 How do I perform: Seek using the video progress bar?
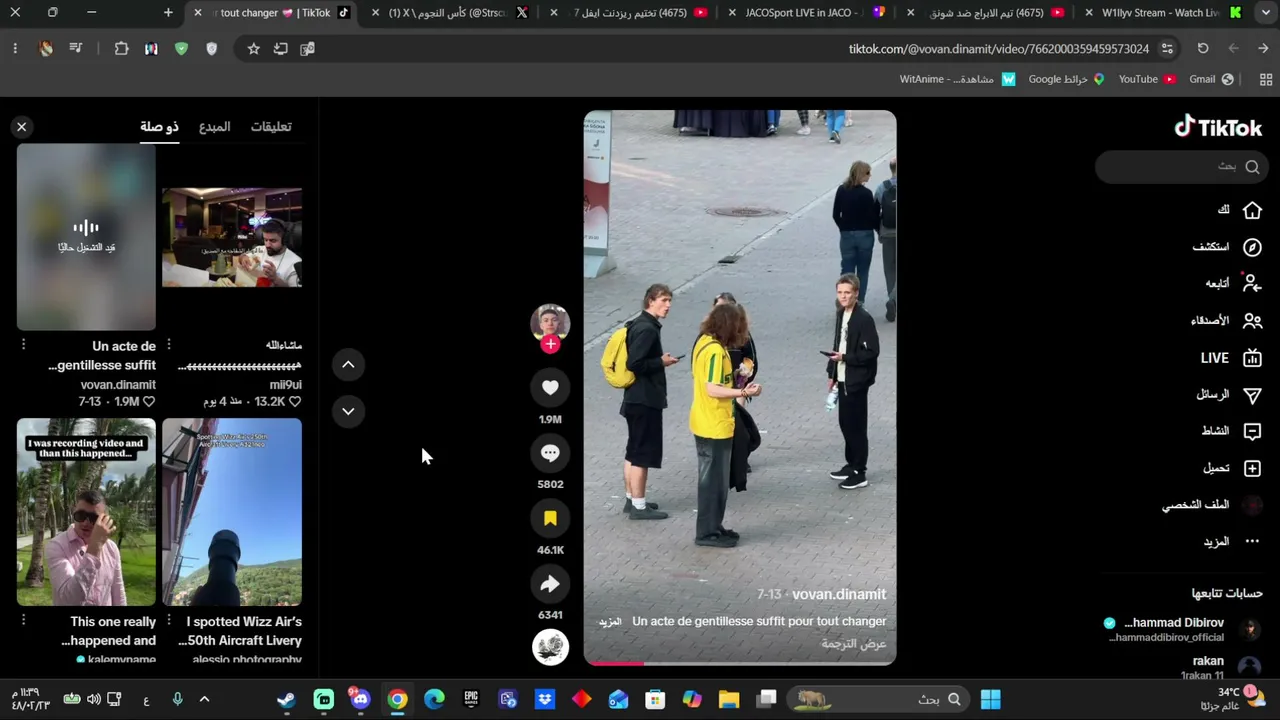(740, 662)
